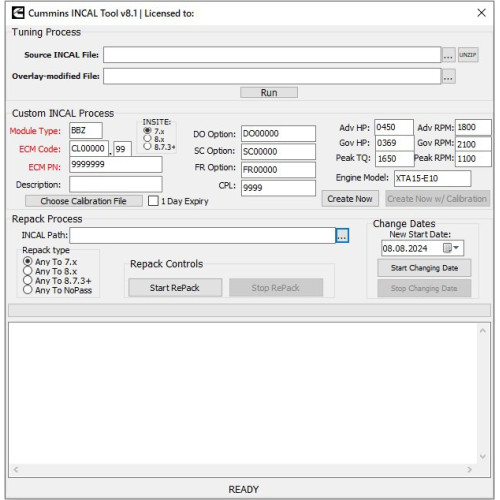Viewport: 500px width, 500px height.
Task: Click Choose Calibration File button
Action: point(84,201)
